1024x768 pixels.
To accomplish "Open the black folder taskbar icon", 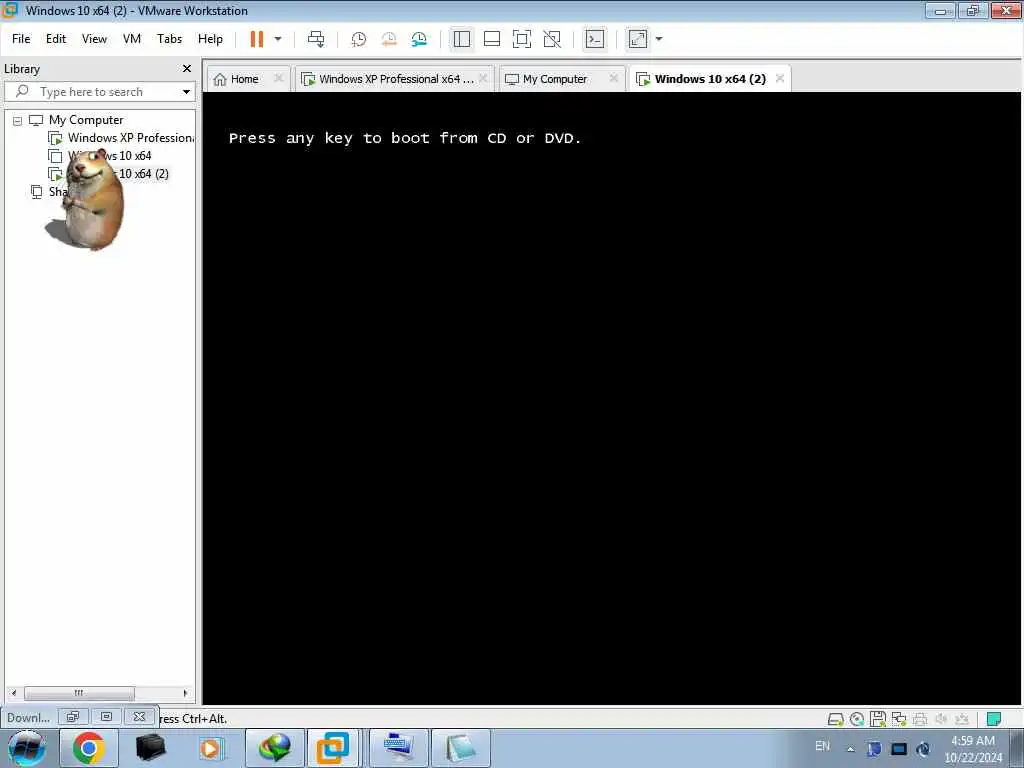I will tap(150, 748).
